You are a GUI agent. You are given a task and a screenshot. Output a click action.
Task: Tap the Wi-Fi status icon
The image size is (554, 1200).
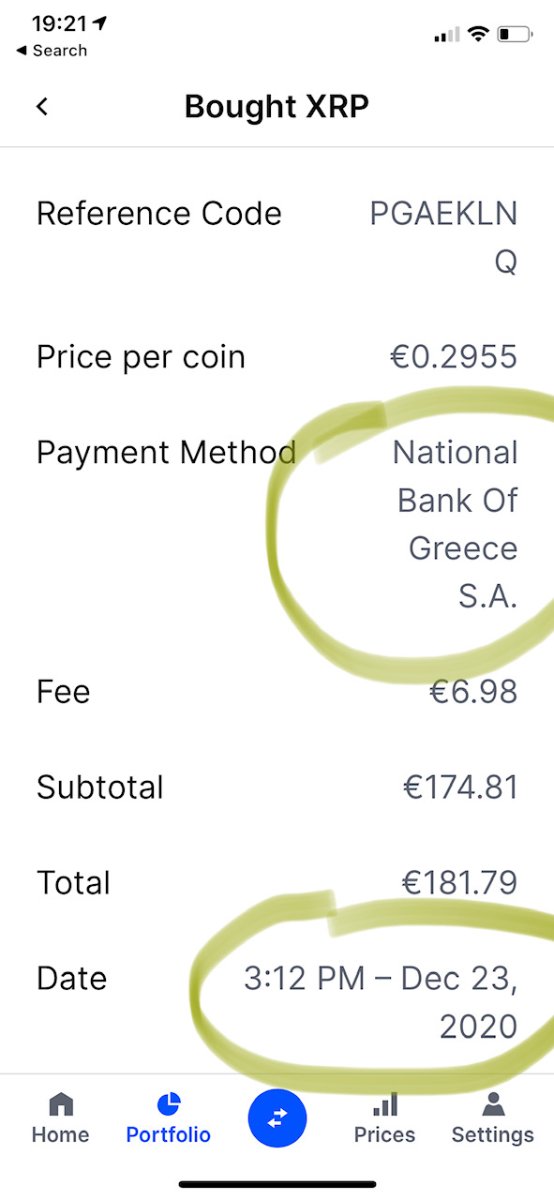point(478,35)
